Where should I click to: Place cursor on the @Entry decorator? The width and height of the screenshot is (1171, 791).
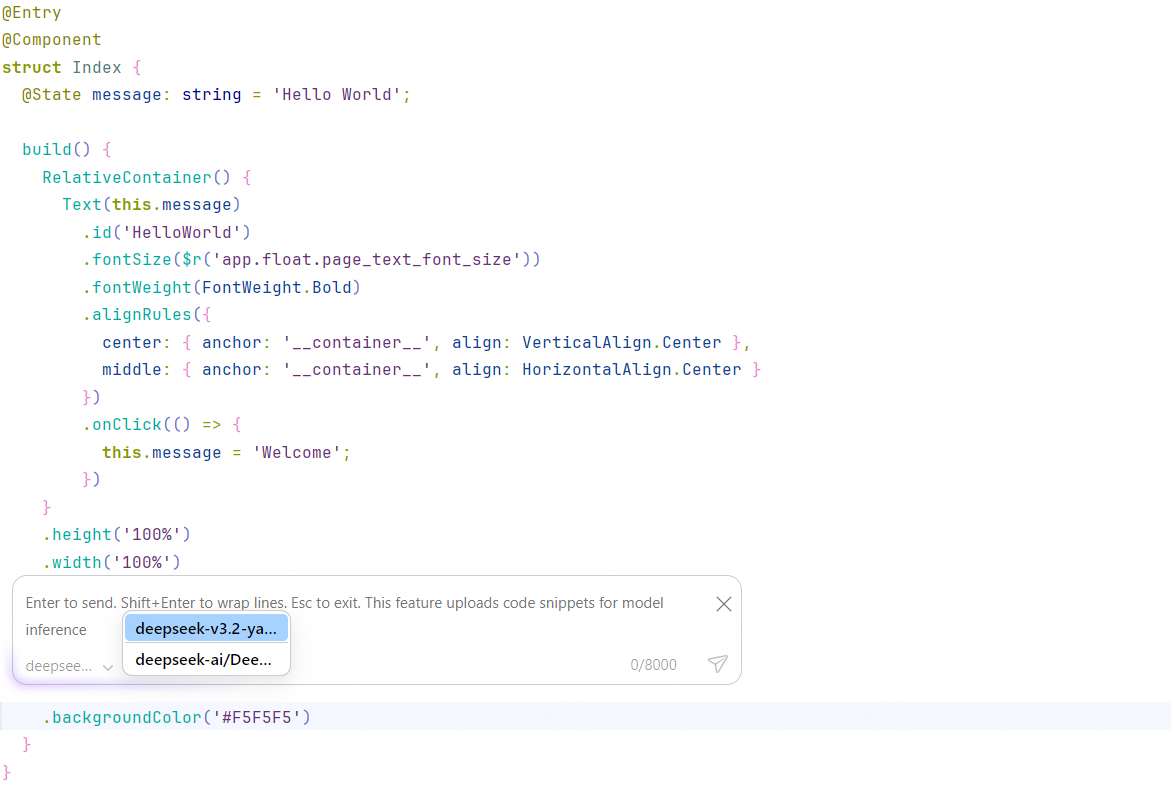[32, 13]
